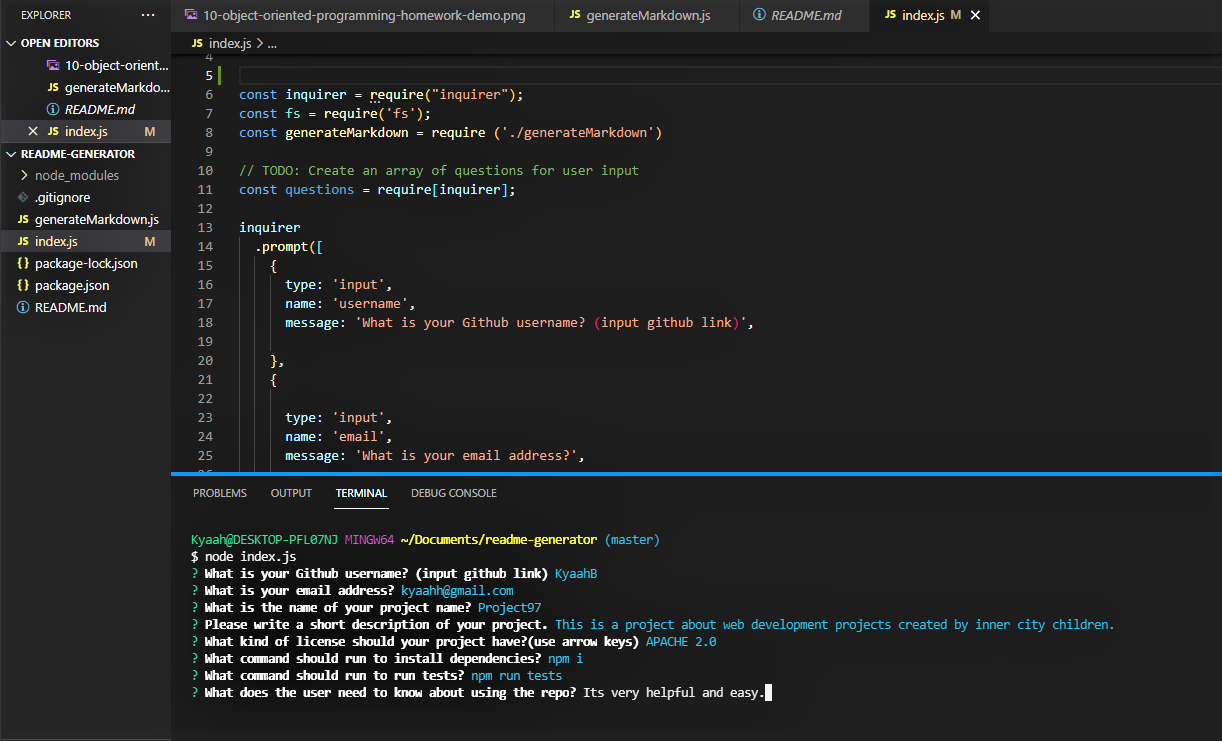Click the ~/Documents/readme-generator path in terminal
This screenshot has height=741, width=1222.
pyautogui.click(x=499, y=540)
